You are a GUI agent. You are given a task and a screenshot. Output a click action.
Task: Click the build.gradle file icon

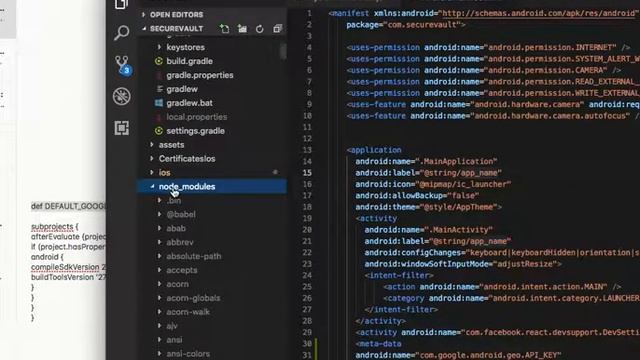coord(159,61)
